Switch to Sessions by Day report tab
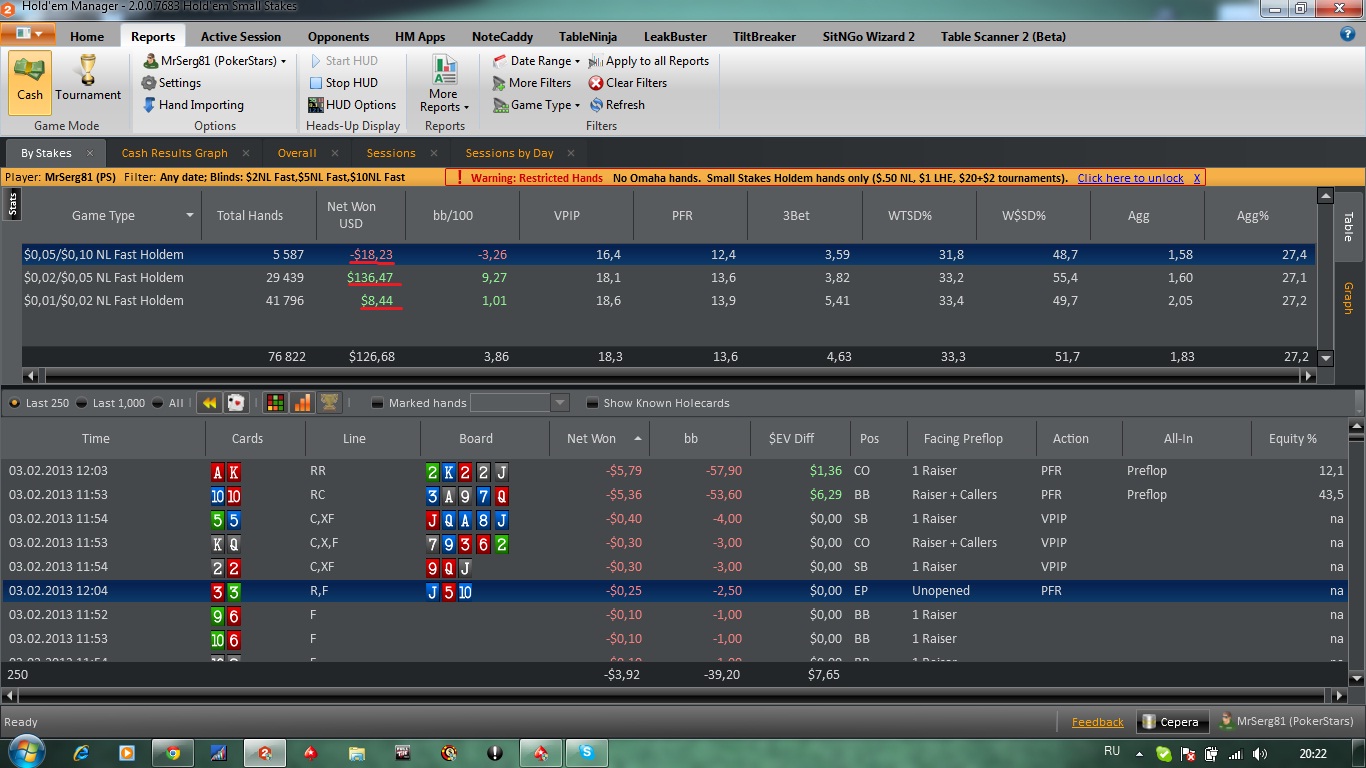 (509, 153)
